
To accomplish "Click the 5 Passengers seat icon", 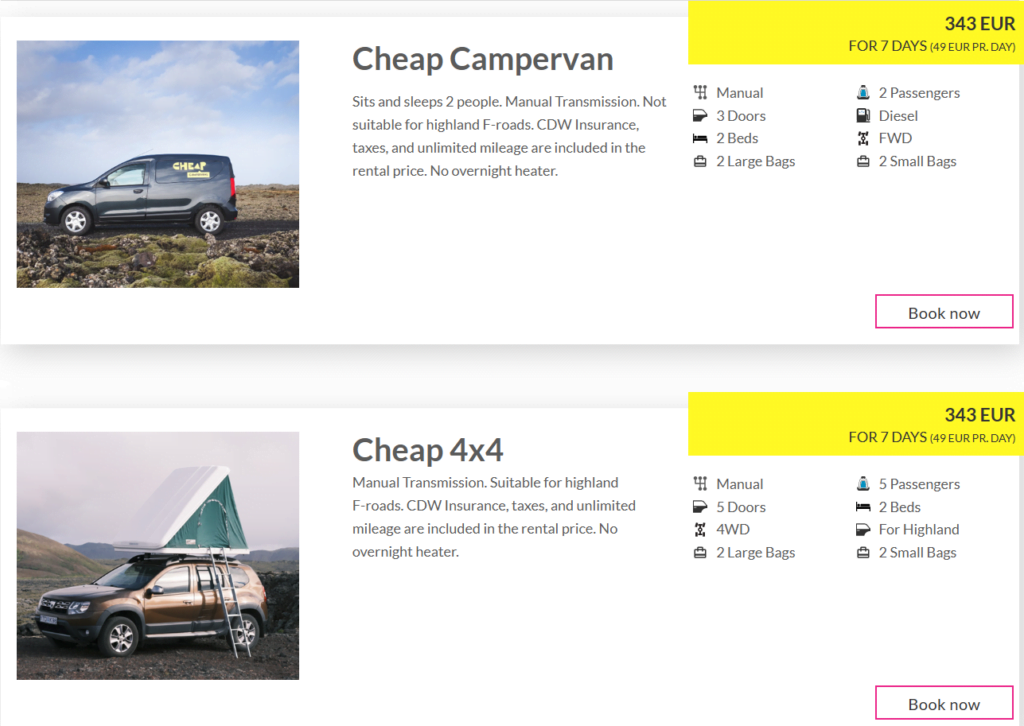I will [863, 484].
